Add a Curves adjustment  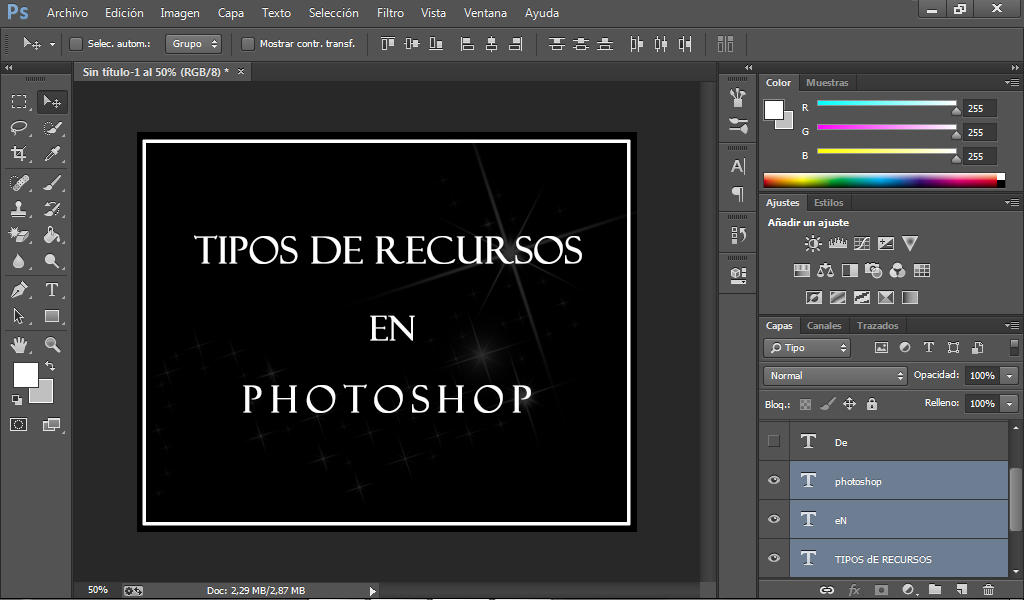pos(861,244)
